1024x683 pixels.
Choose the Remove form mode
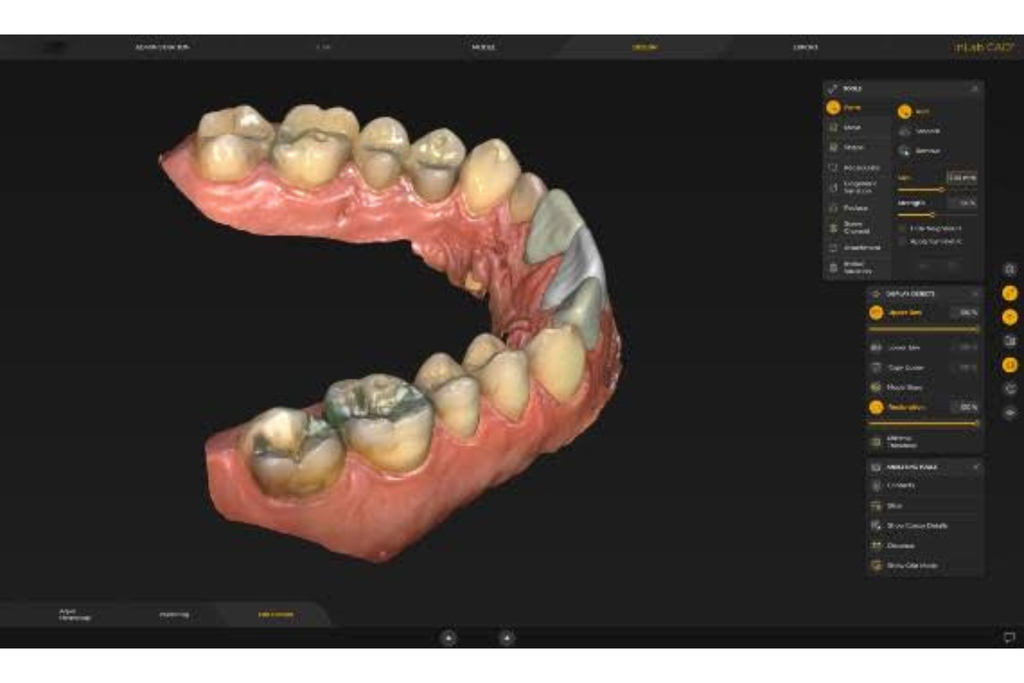coord(920,151)
